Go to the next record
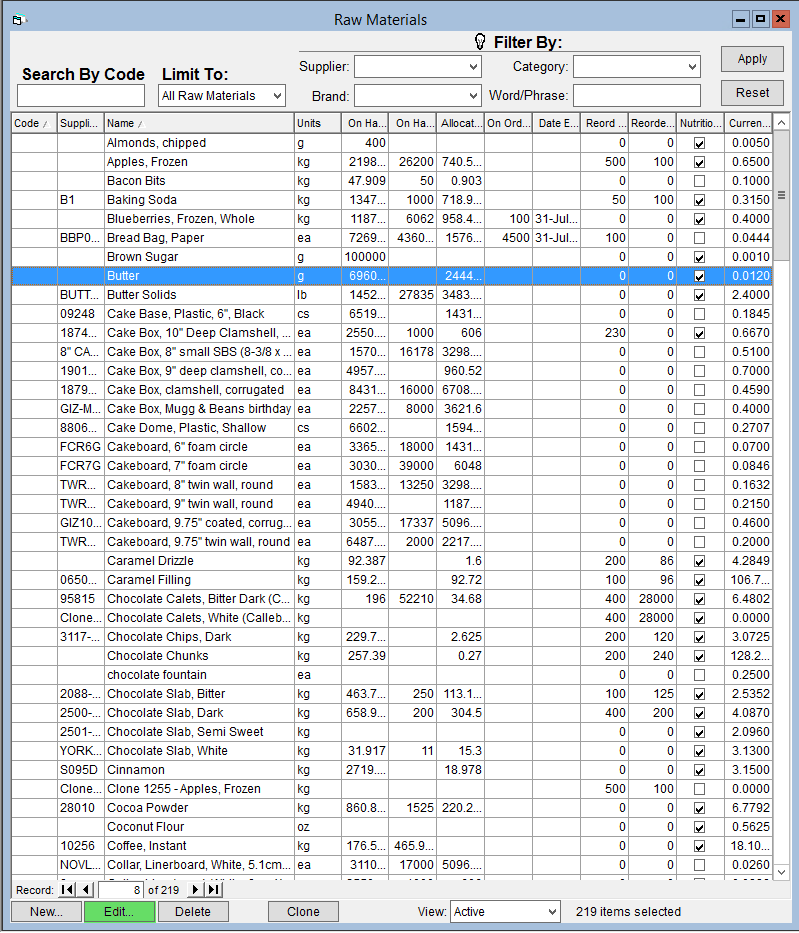Viewport: 799px width, 933px height. (195, 890)
